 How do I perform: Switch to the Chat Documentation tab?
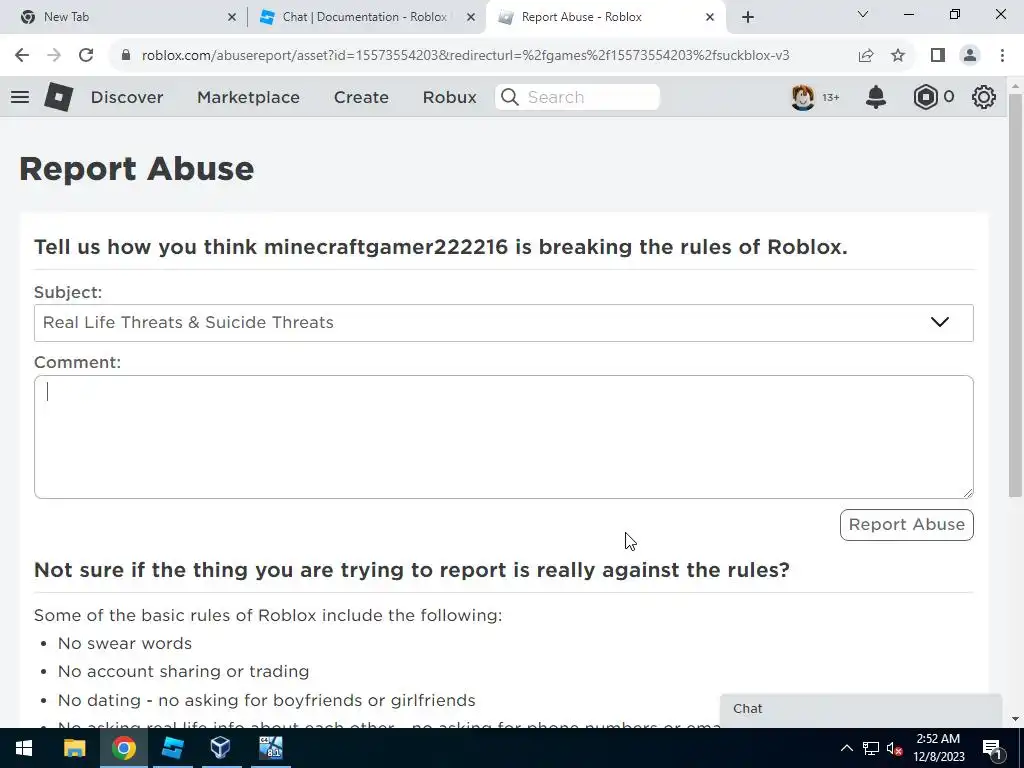click(364, 17)
